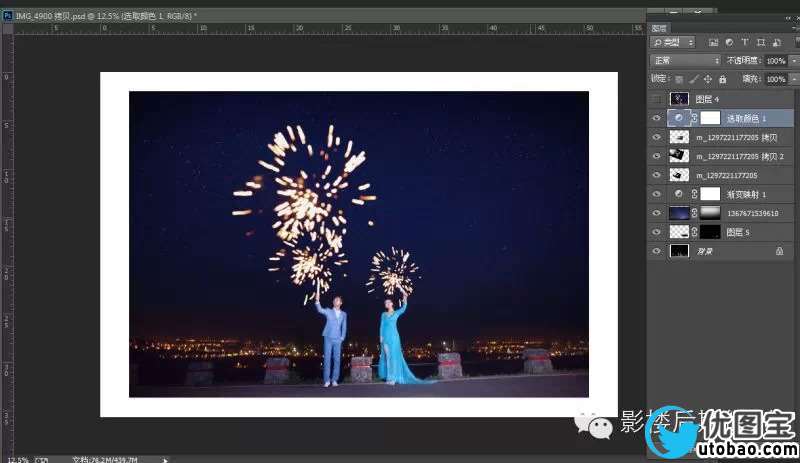The width and height of the screenshot is (800, 463).
Task: Click the layer name 背景
Action: point(705,251)
